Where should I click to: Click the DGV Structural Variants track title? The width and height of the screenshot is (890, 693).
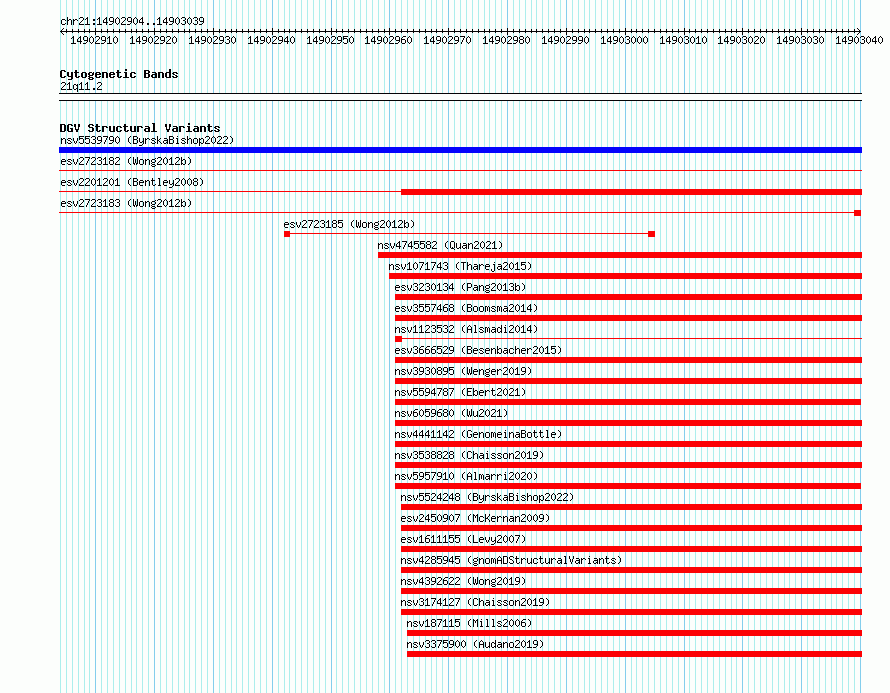click(x=140, y=128)
